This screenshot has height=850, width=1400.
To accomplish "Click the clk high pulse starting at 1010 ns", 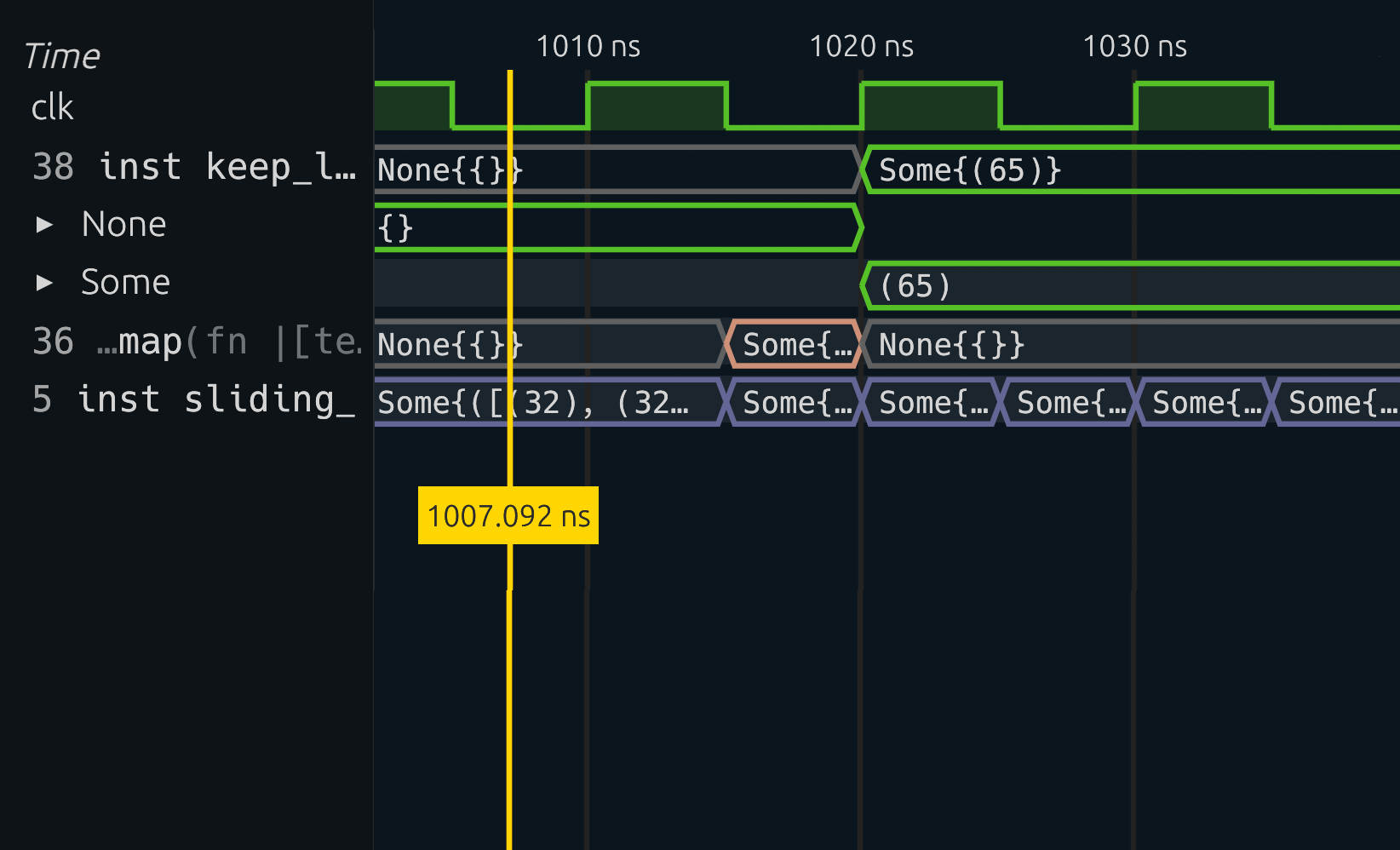I will (x=656, y=105).
